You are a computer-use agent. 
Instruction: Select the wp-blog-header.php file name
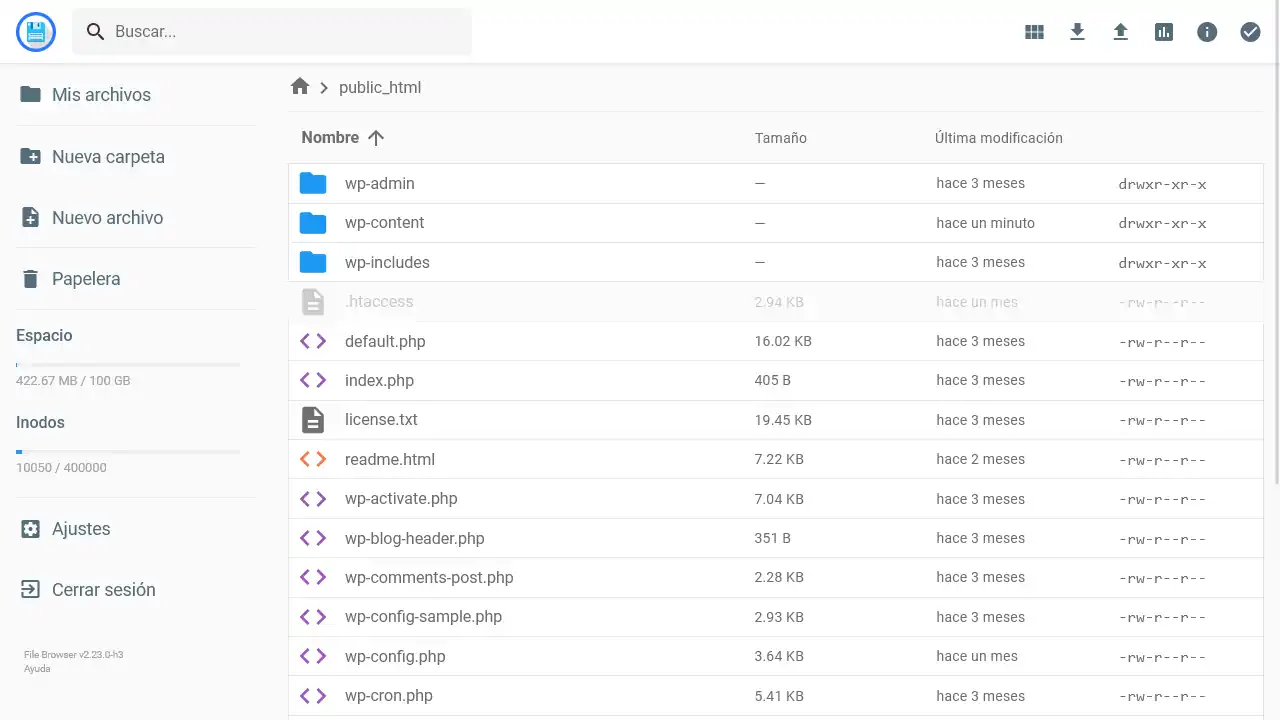coord(415,538)
